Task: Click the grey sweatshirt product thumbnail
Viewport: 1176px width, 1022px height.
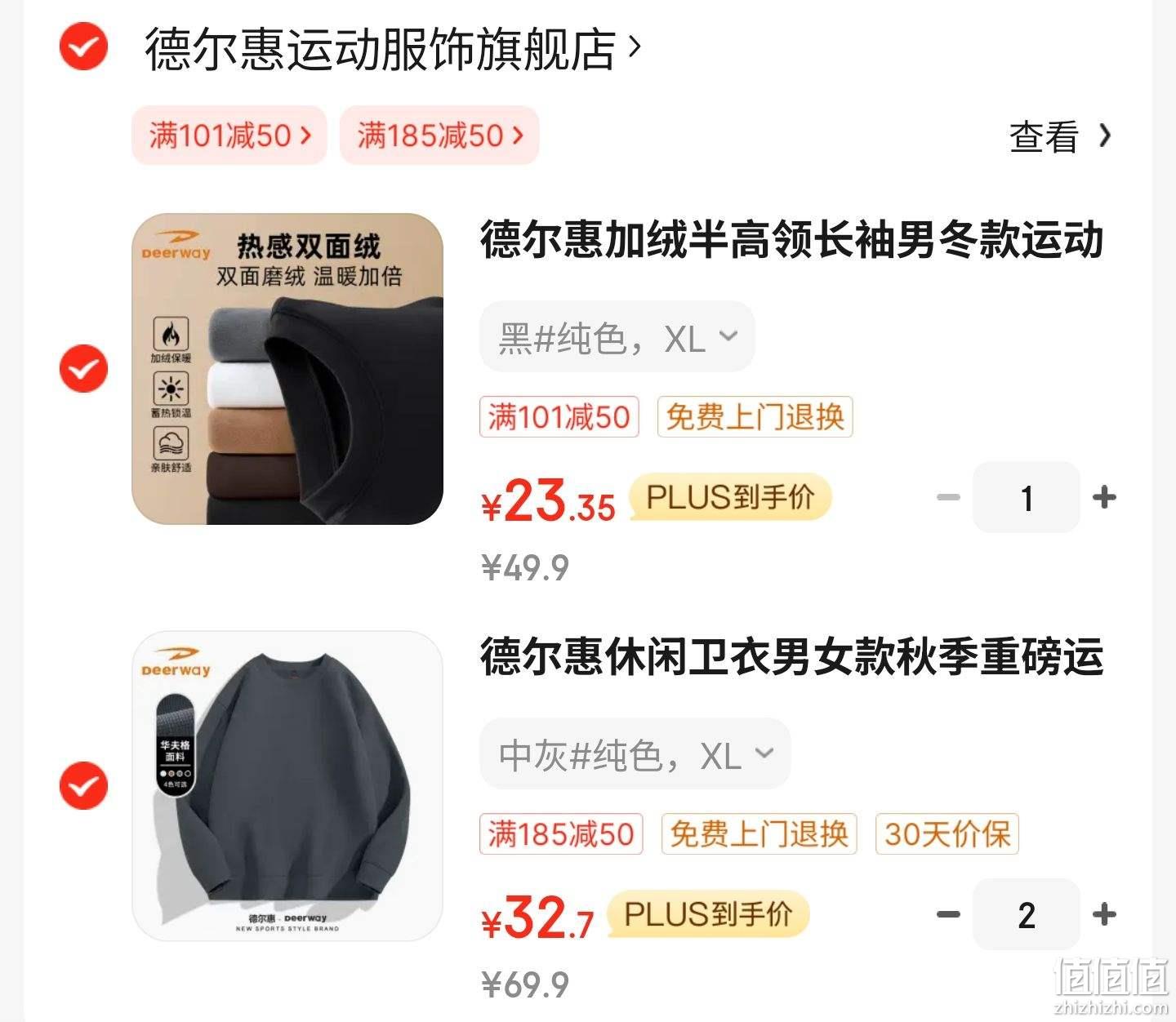Action: coord(287,786)
